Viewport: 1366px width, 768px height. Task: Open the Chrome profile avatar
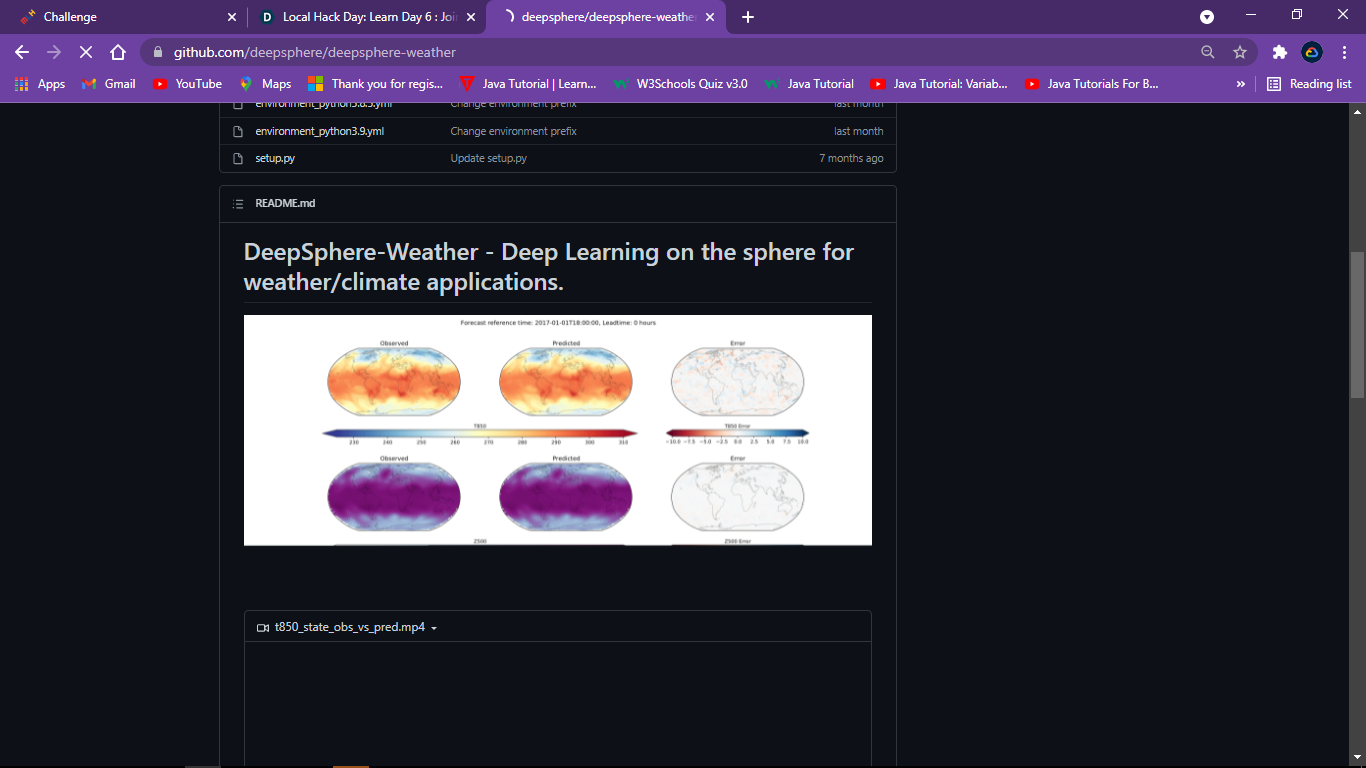[x=1312, y=52]
